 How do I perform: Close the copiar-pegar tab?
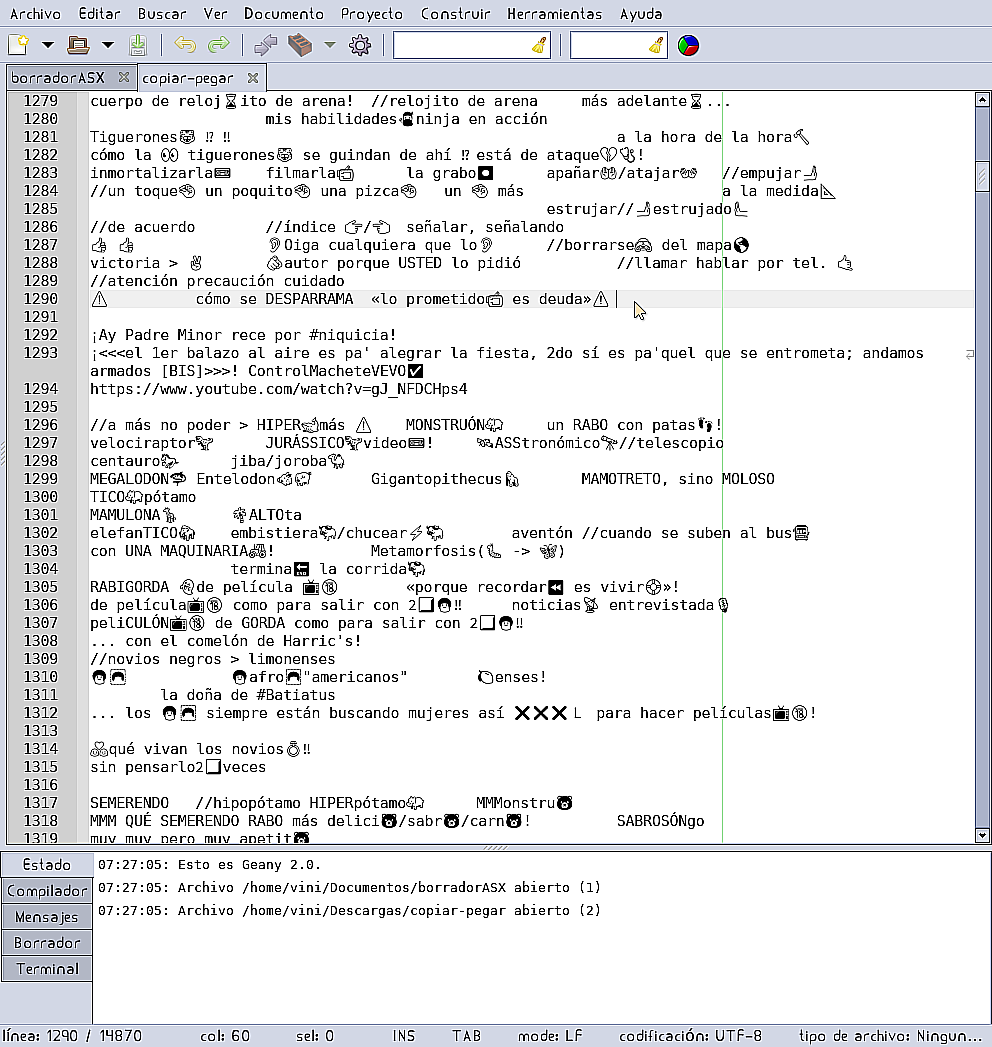point(253,77)
